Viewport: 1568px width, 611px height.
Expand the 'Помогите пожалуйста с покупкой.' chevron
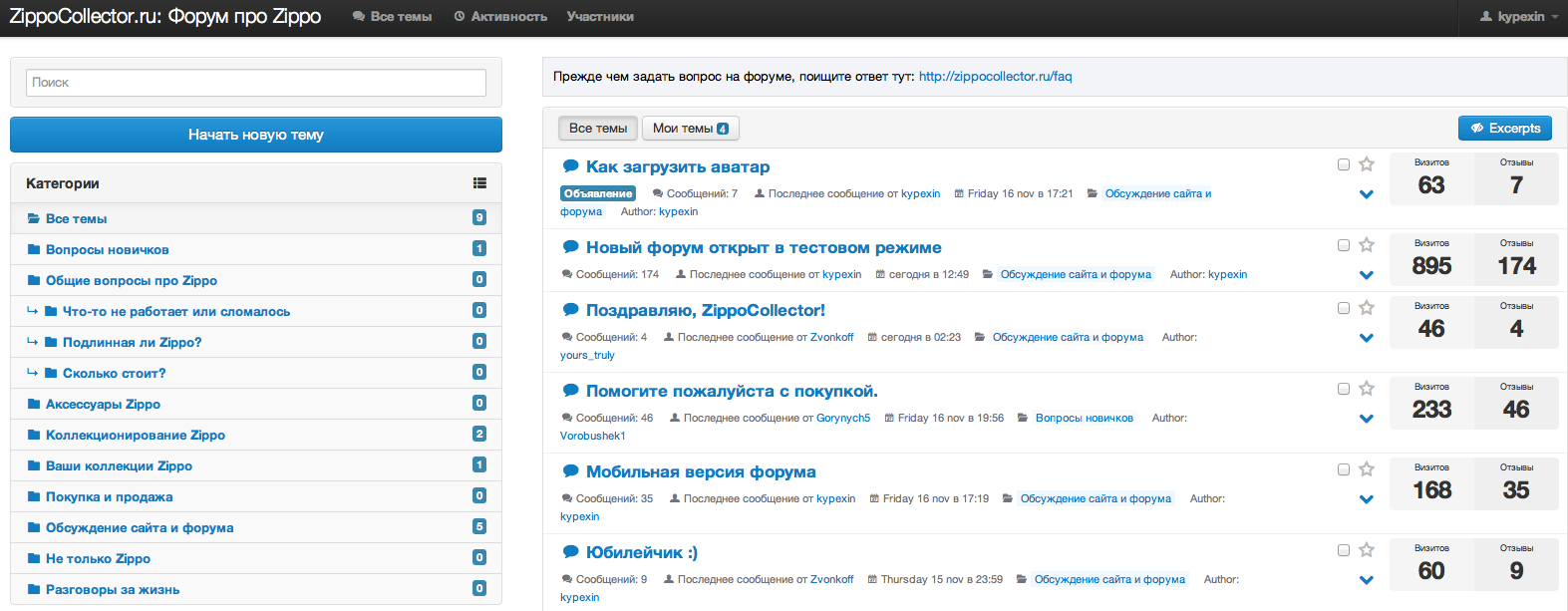1367,419
